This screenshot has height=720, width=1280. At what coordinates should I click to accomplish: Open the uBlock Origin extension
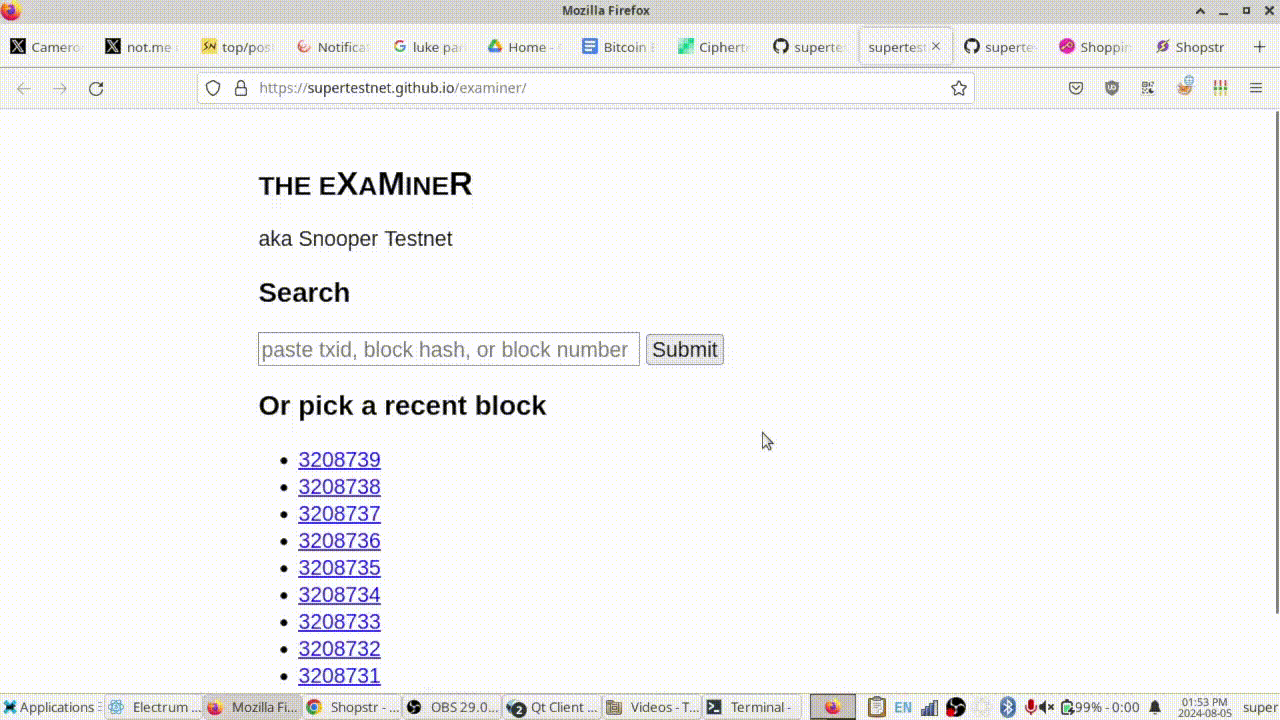(x=1112, y=88)
